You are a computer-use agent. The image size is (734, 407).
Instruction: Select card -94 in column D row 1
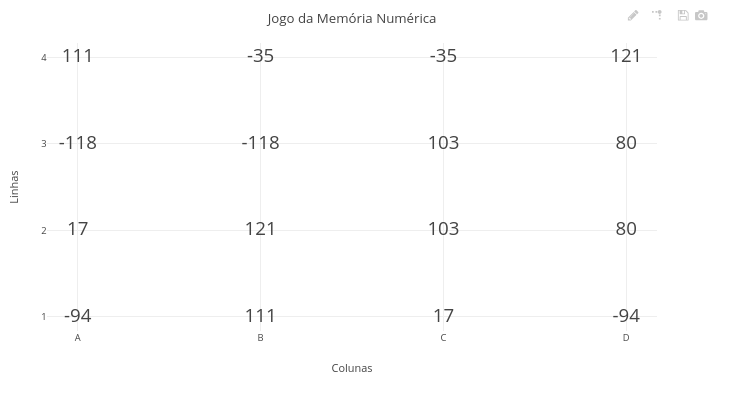[626, 316]
